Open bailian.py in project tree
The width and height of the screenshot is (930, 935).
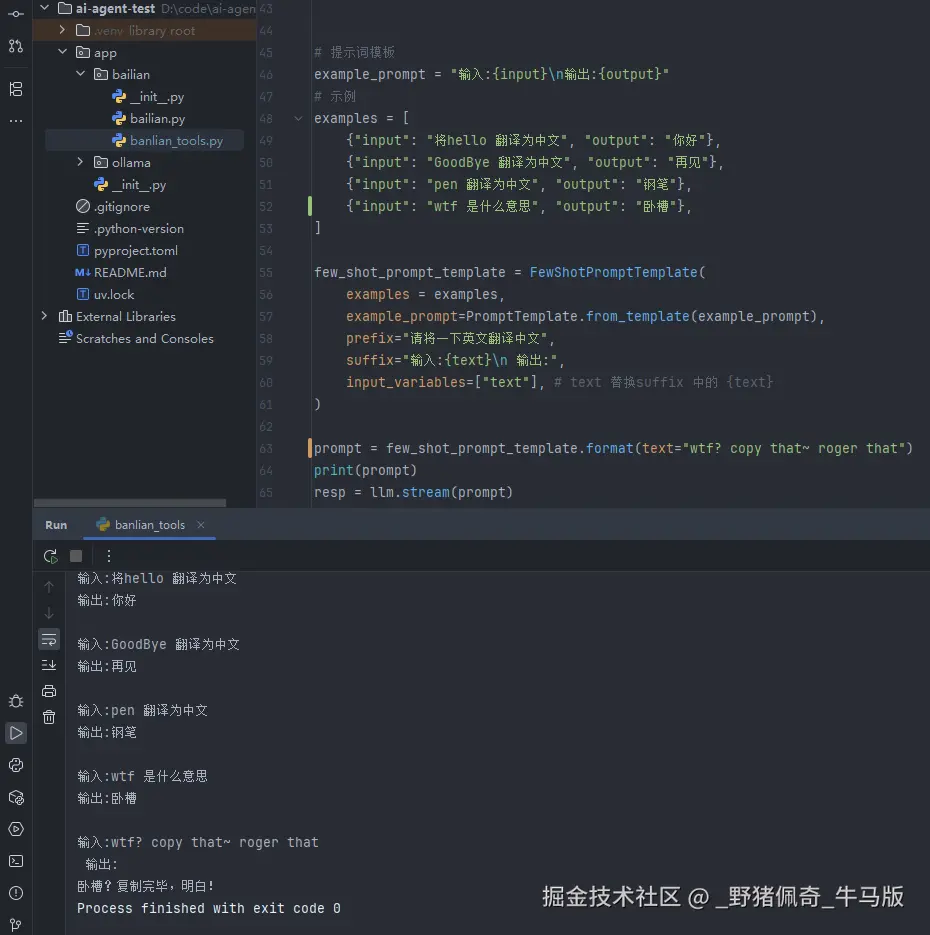pos(157,118)
